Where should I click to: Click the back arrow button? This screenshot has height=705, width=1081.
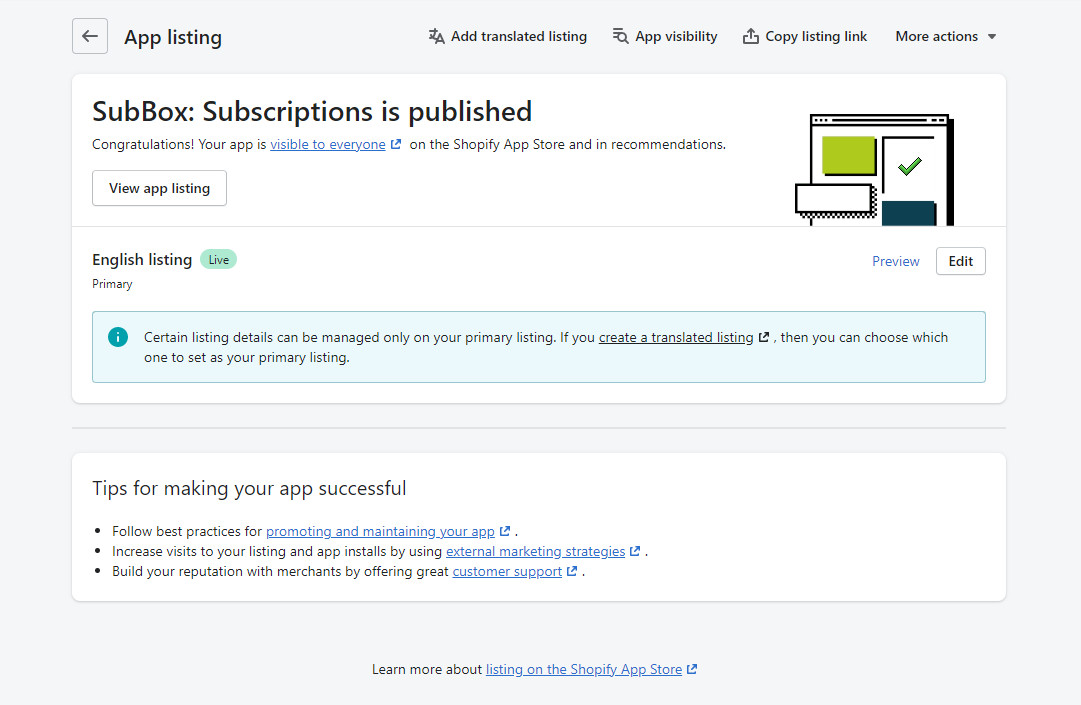90,36
